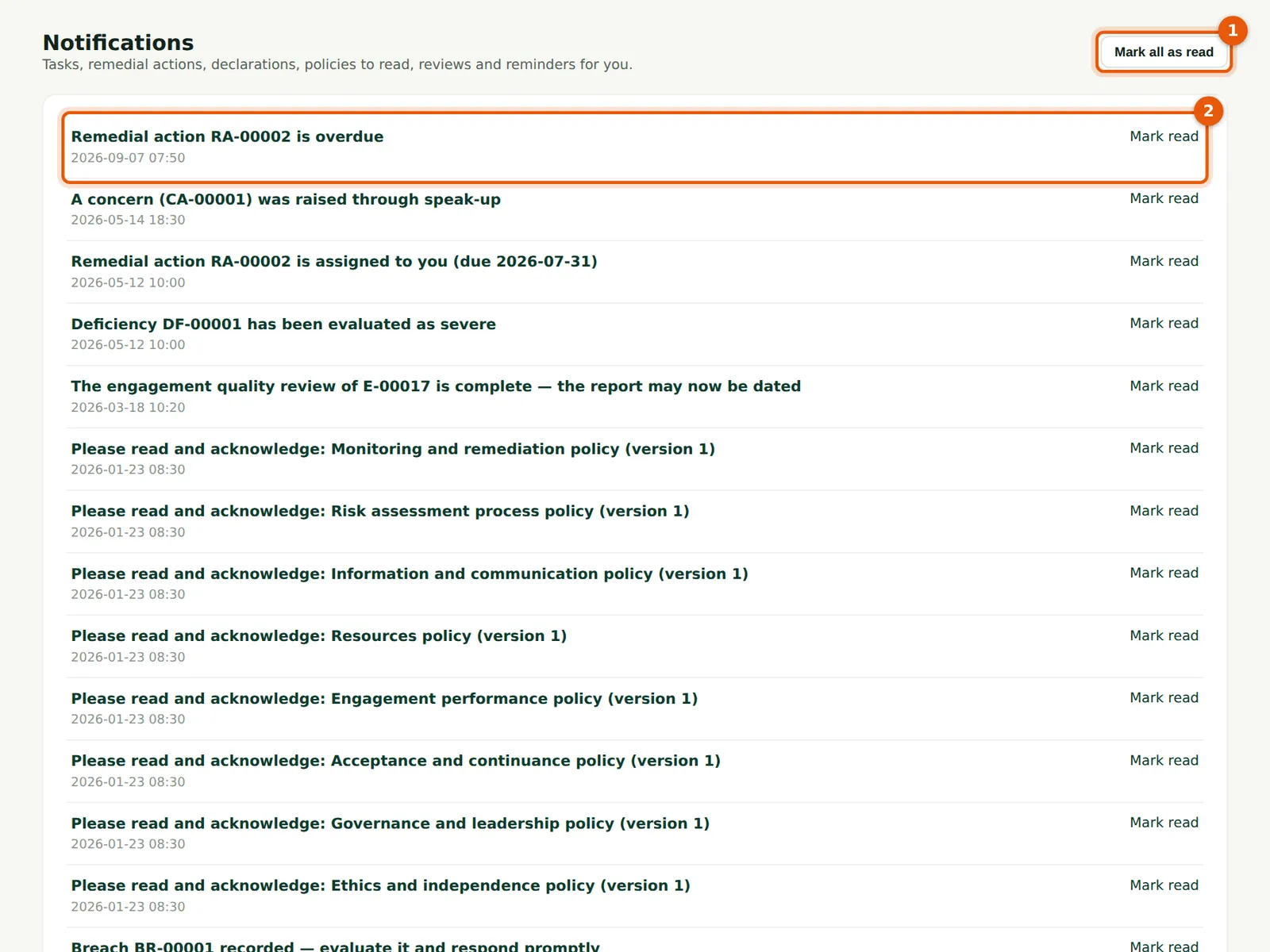Open the Remedial action RA-00002 is overdue notification
Screen dimensions: 1270x952
click(227, 136)
